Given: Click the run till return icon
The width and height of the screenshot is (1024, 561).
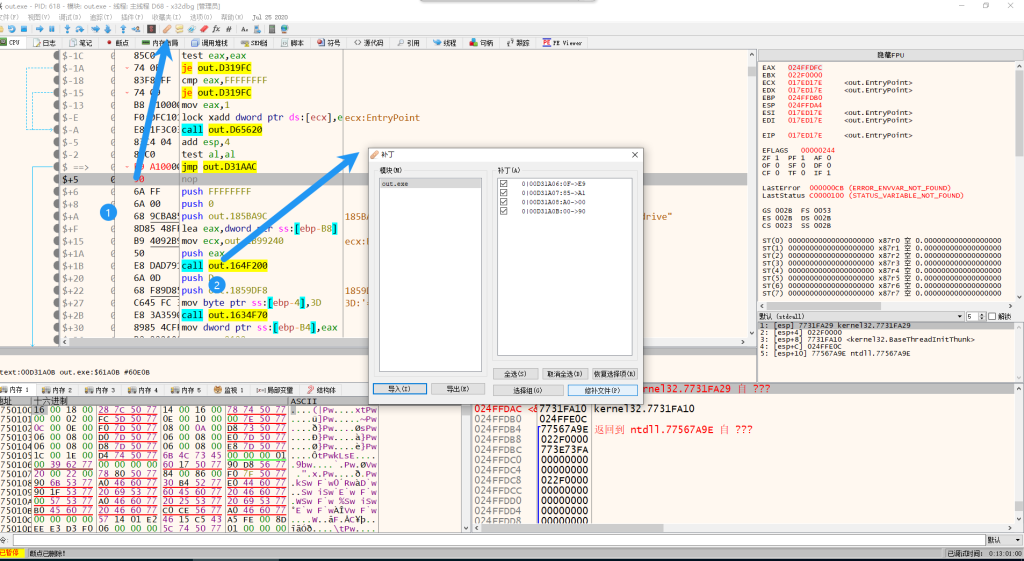Looking at the screenshot, I should coord(123,29).
